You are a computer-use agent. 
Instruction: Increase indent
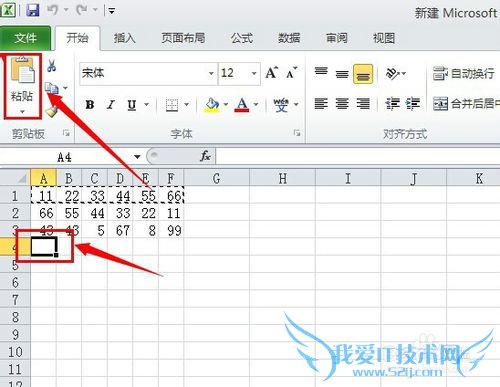413,104
